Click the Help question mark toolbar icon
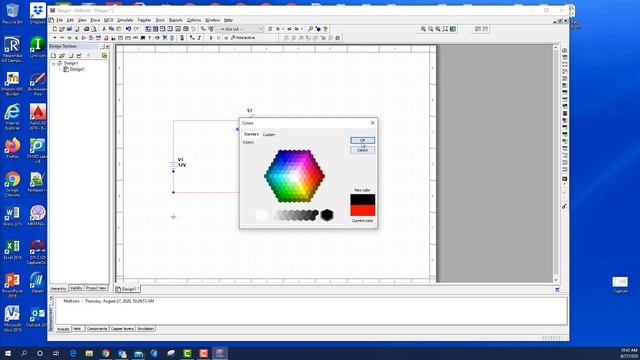 (x=325, y=29)
